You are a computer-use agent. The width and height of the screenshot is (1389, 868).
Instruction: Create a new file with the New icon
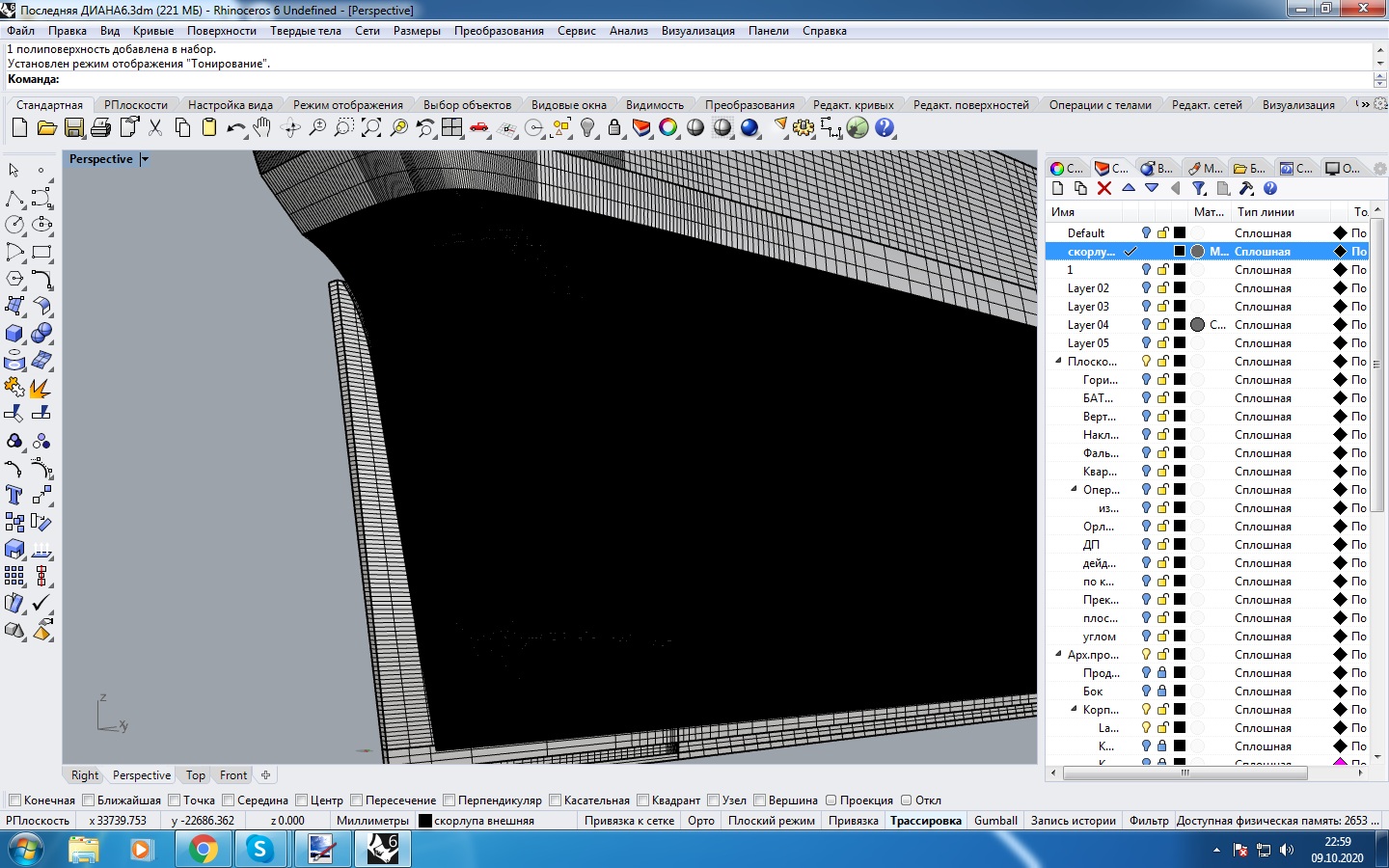[x=19, y=127]
